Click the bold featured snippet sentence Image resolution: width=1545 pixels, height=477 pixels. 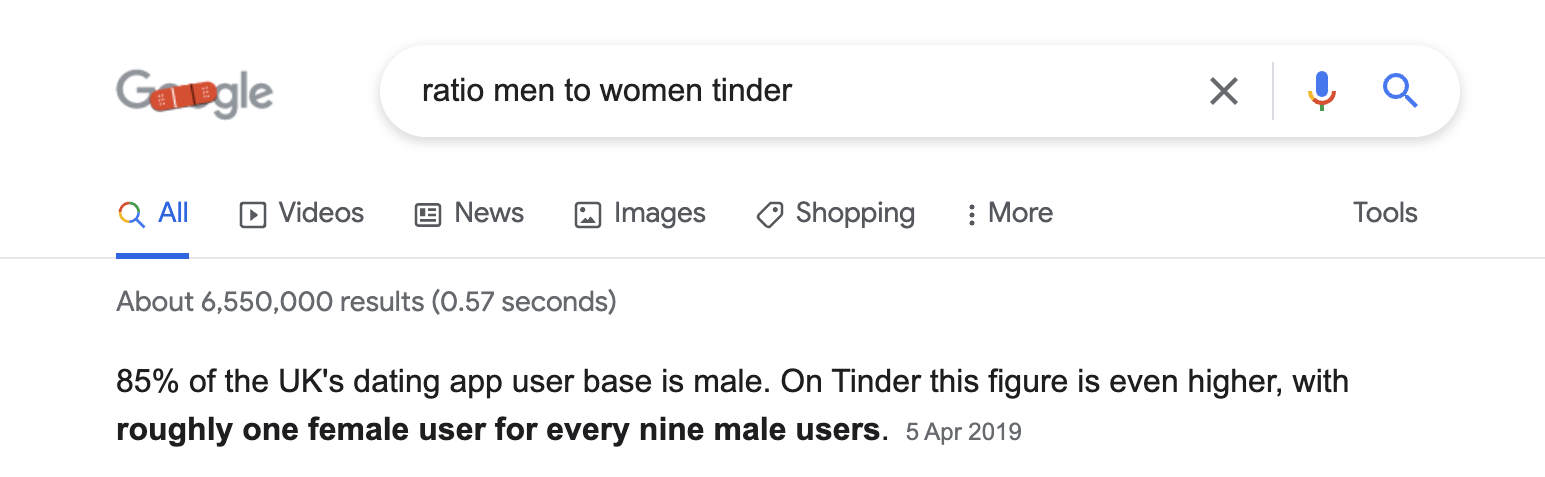502,430
